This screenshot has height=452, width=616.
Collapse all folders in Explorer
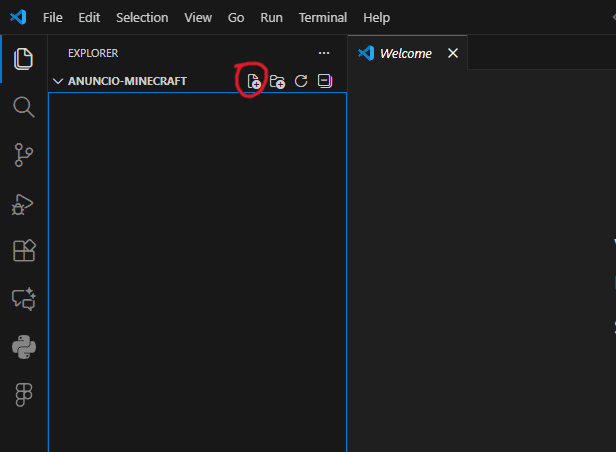click(324, 81)
